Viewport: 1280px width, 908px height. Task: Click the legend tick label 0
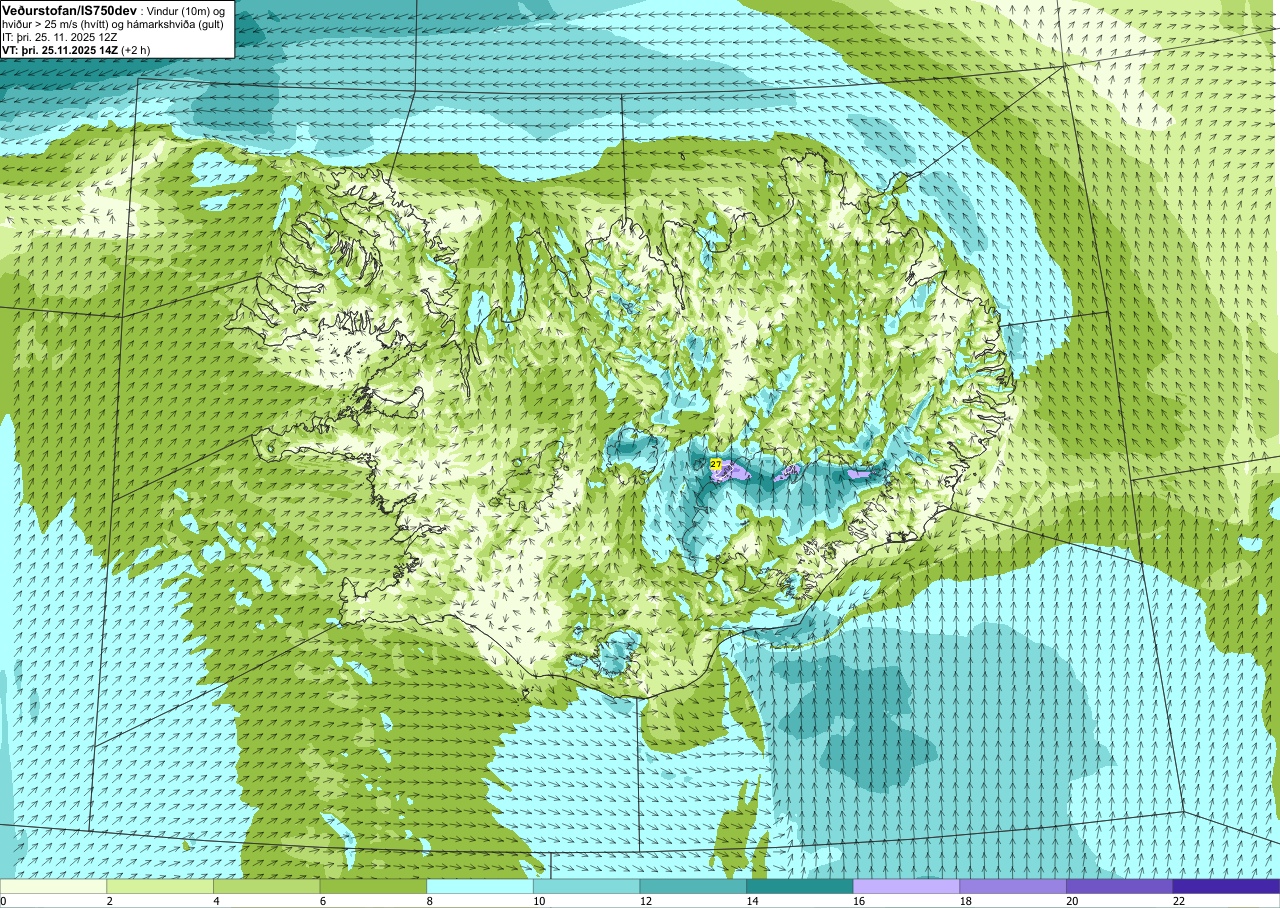[3, 901]
